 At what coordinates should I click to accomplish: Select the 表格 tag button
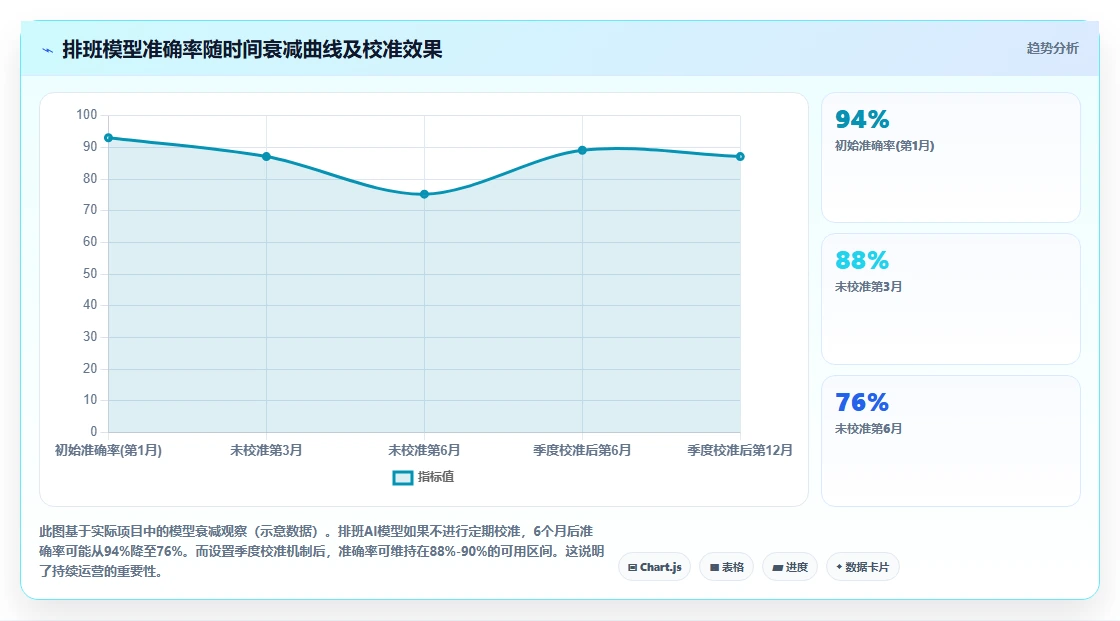point(726,567)
